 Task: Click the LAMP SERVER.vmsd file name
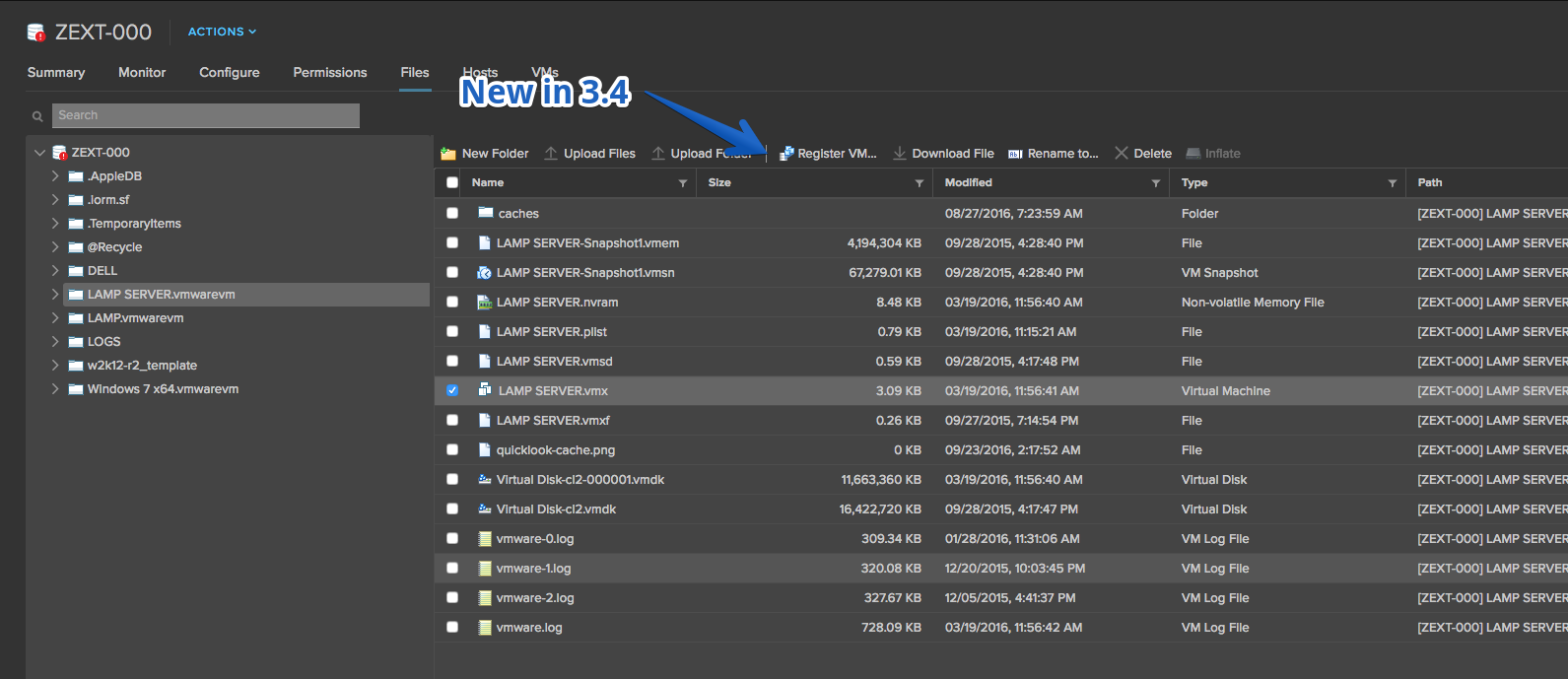pyautogui.click(x=555, y=362)
